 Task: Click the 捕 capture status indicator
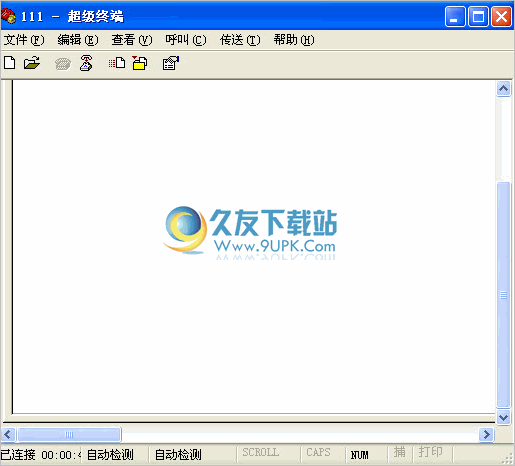(400, 452)
